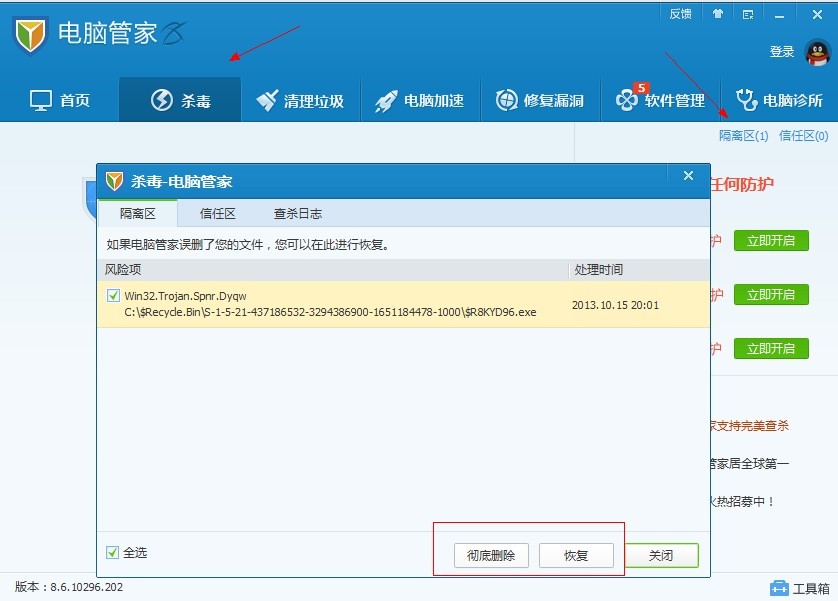Open the 信任区(0) trust zone link

point(803,136)
